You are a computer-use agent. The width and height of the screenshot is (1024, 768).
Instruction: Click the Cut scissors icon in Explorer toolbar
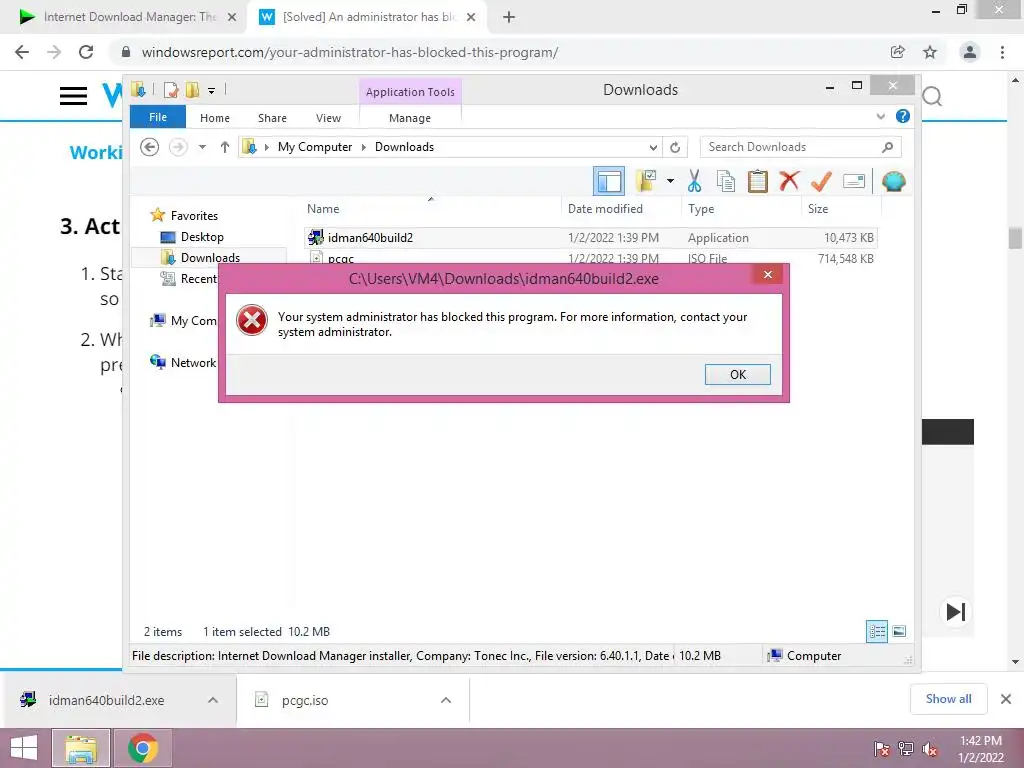pyautogui.click(x=694, y=181)
